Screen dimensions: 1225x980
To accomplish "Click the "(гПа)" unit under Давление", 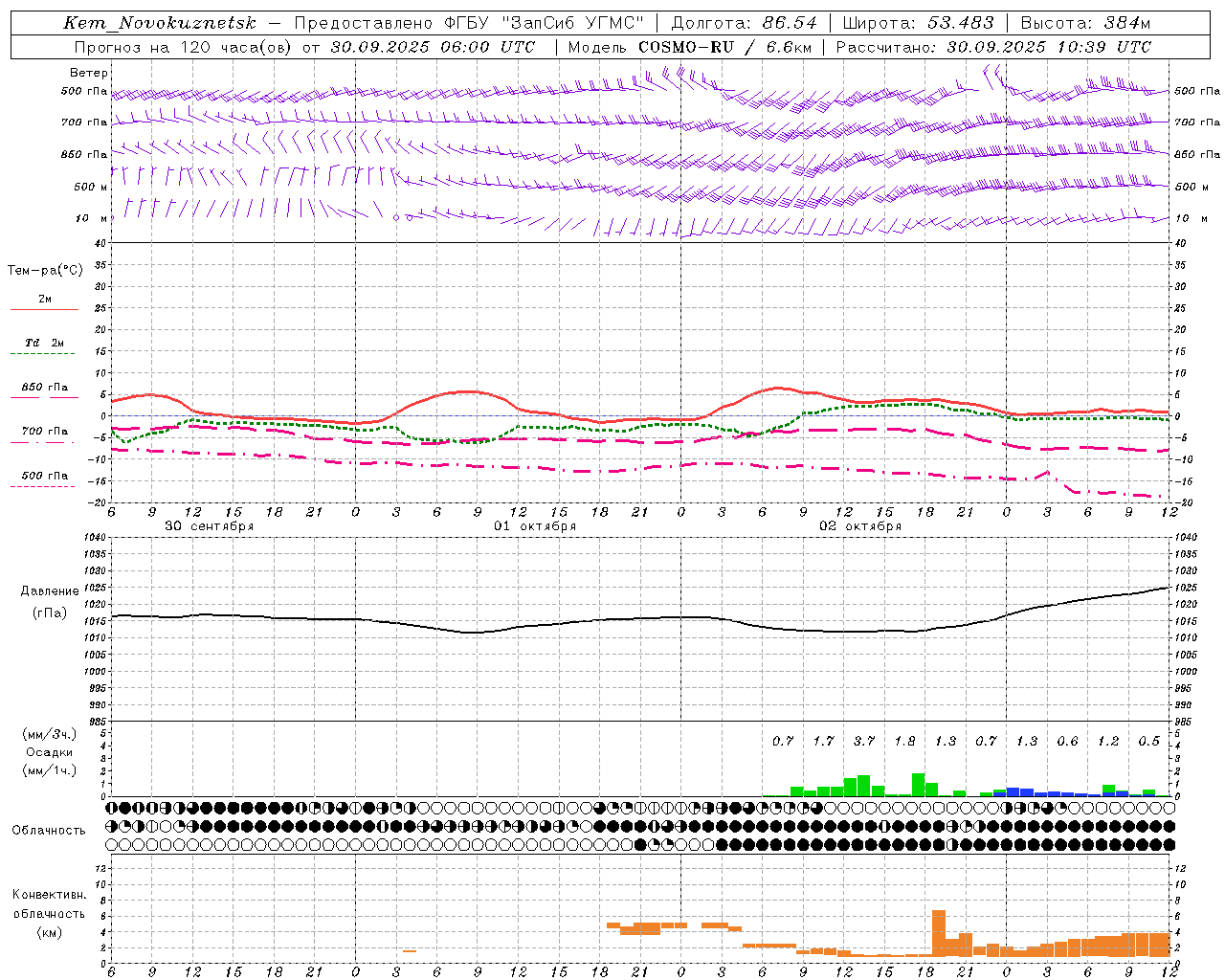I will click(50, 612).
